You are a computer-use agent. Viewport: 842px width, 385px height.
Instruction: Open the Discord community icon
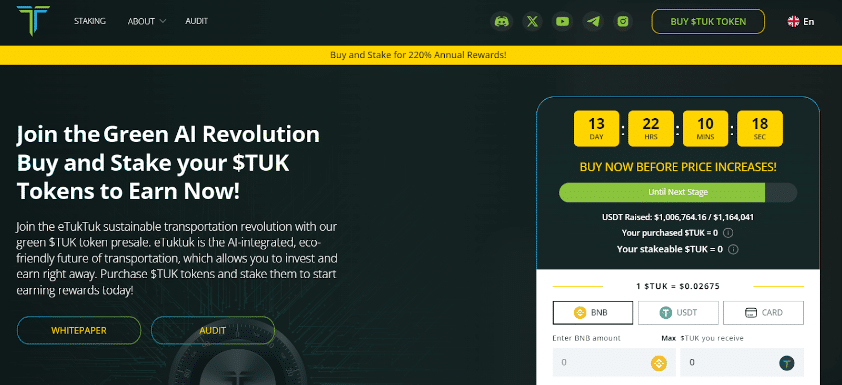coord(502,21)
